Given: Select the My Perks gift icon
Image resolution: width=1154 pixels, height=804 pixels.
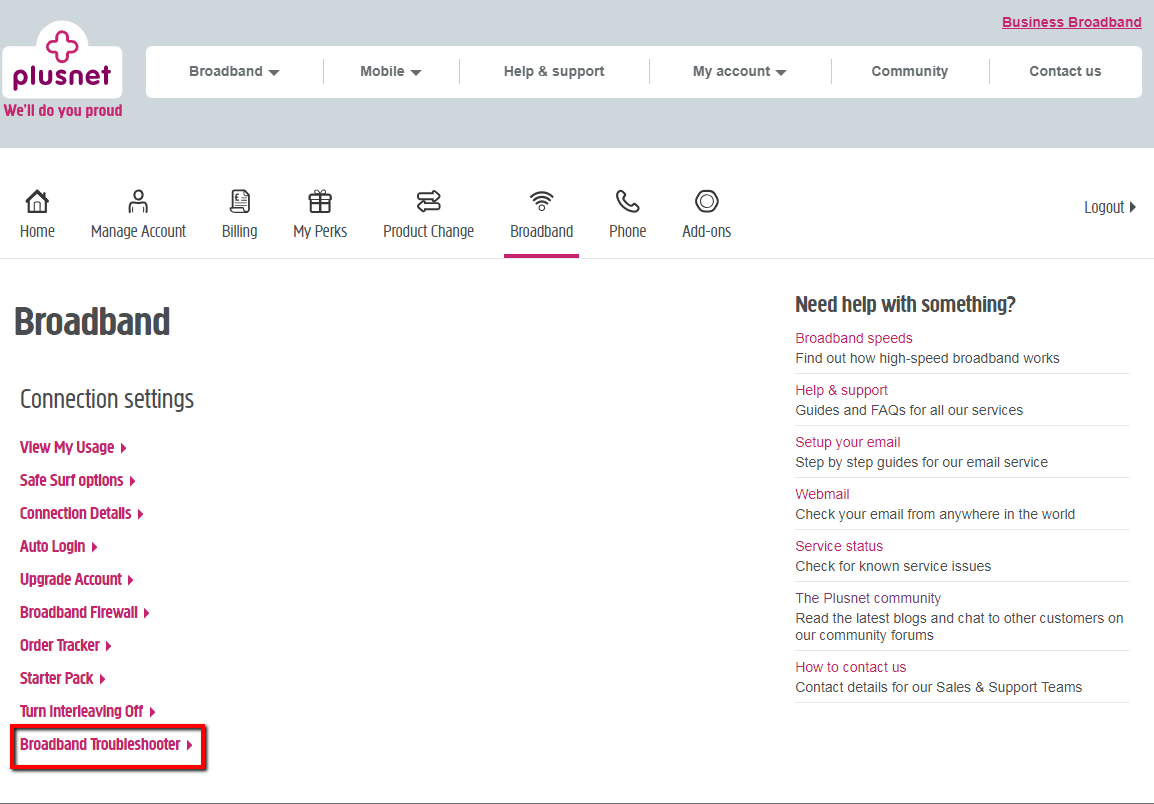Looking at the screenshot, I should point(320,213).
